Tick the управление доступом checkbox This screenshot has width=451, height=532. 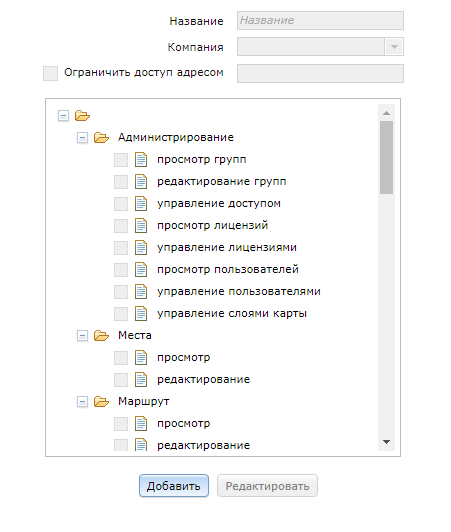[121, 204]
